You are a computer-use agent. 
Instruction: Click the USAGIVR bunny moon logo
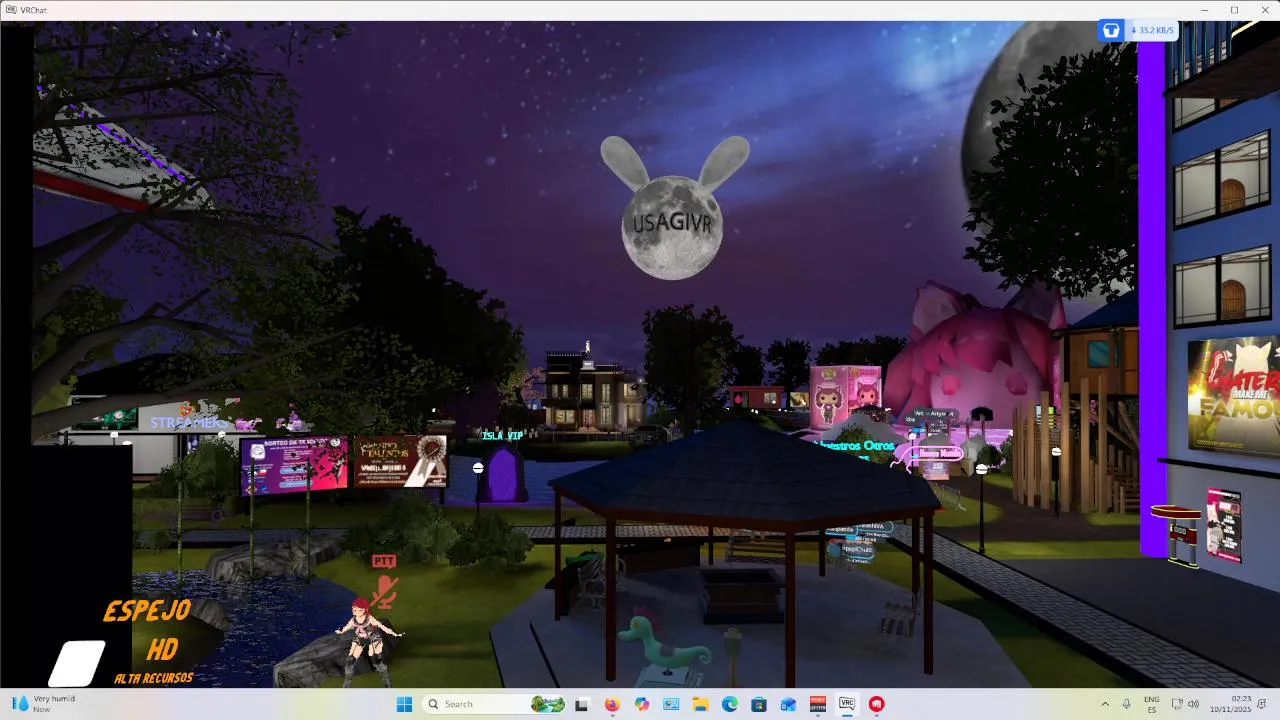tap(674, 207)
